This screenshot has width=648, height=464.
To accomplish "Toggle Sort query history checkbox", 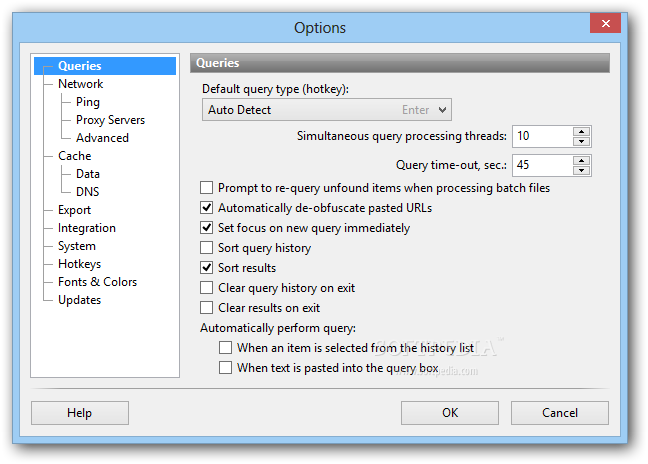I will coord(207,247).
